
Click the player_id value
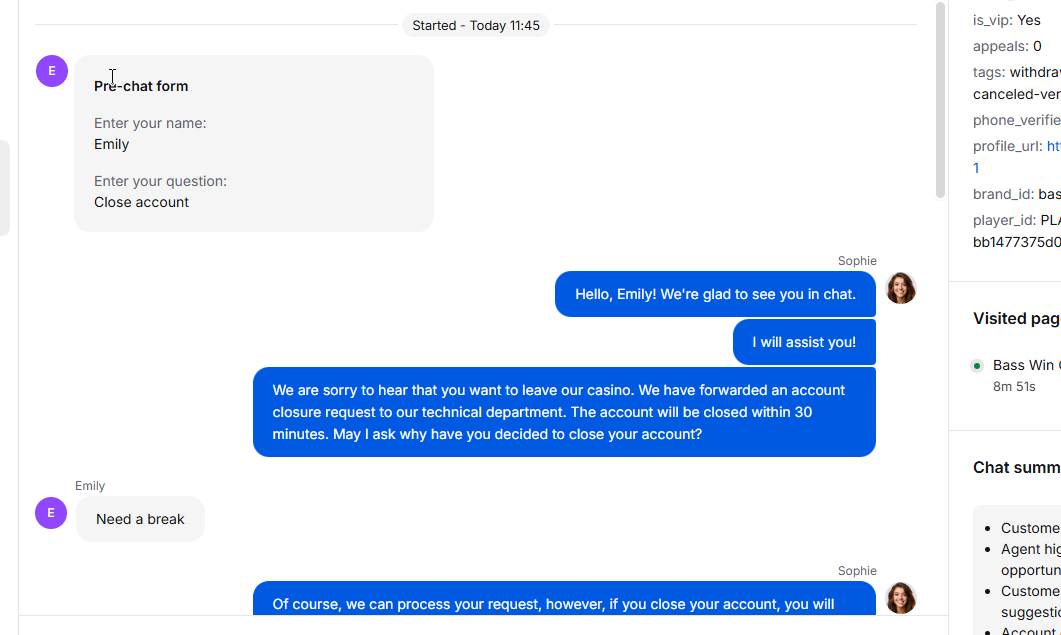pos(1017,232)
